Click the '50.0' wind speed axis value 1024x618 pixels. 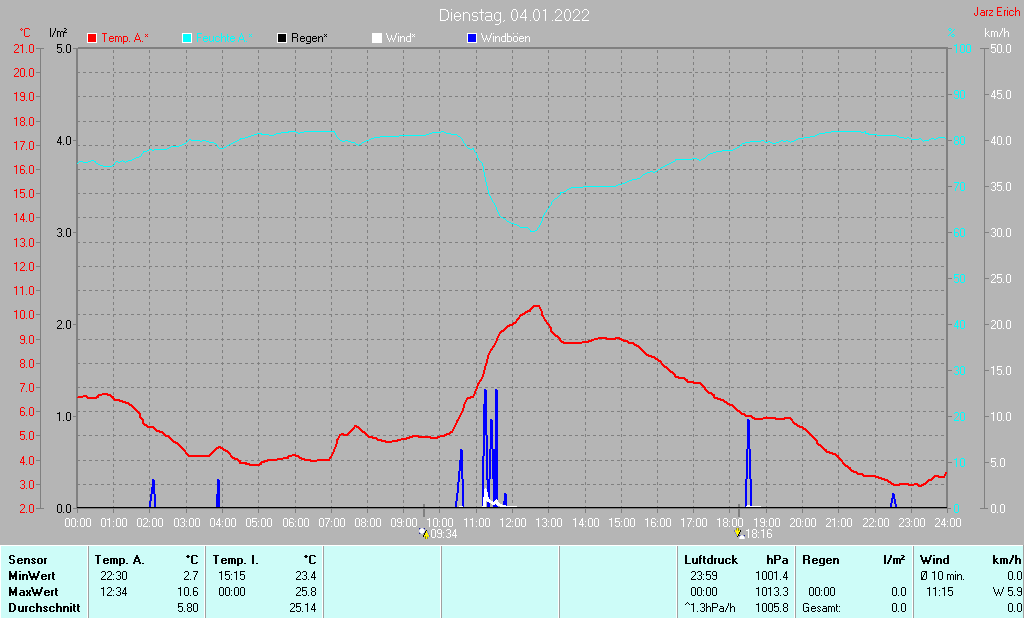pos(1001,49)
